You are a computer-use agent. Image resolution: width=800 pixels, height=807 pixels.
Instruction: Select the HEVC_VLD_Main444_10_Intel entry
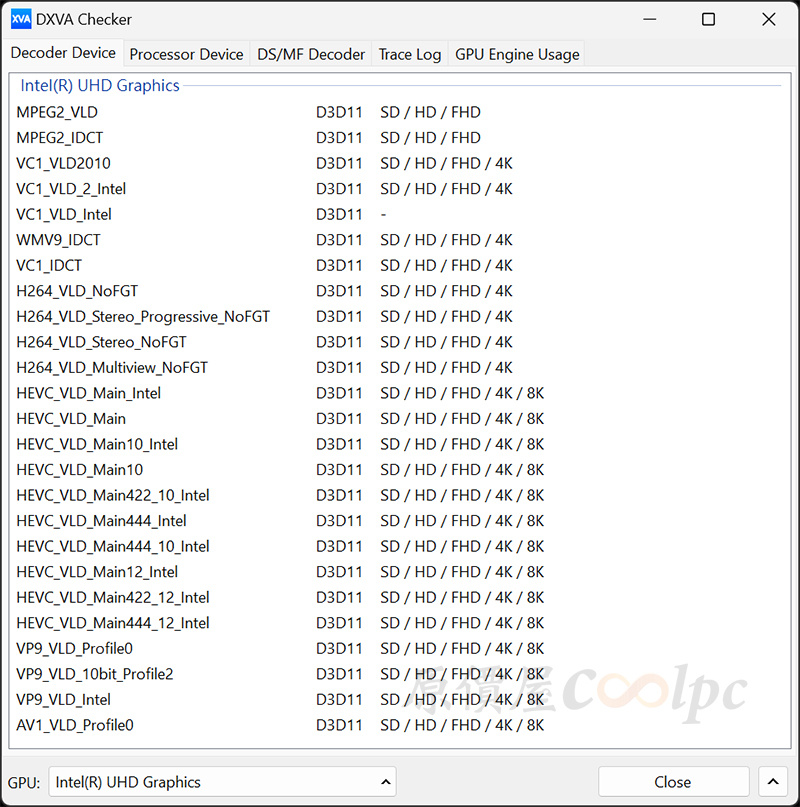pos(399,547)
